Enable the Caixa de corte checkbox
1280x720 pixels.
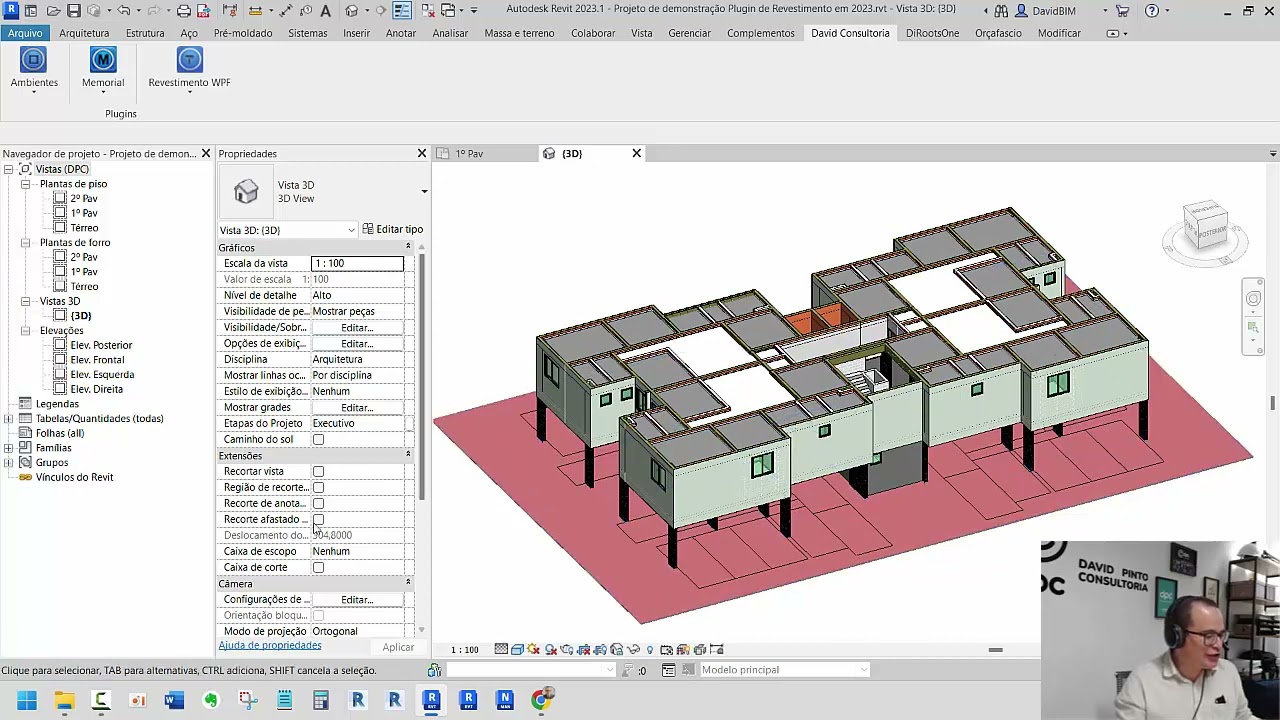click(318, 568)
